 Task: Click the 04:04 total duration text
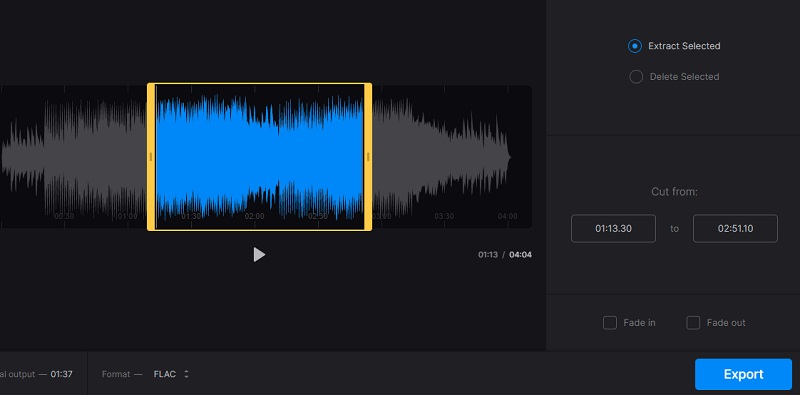click(520, 255)
